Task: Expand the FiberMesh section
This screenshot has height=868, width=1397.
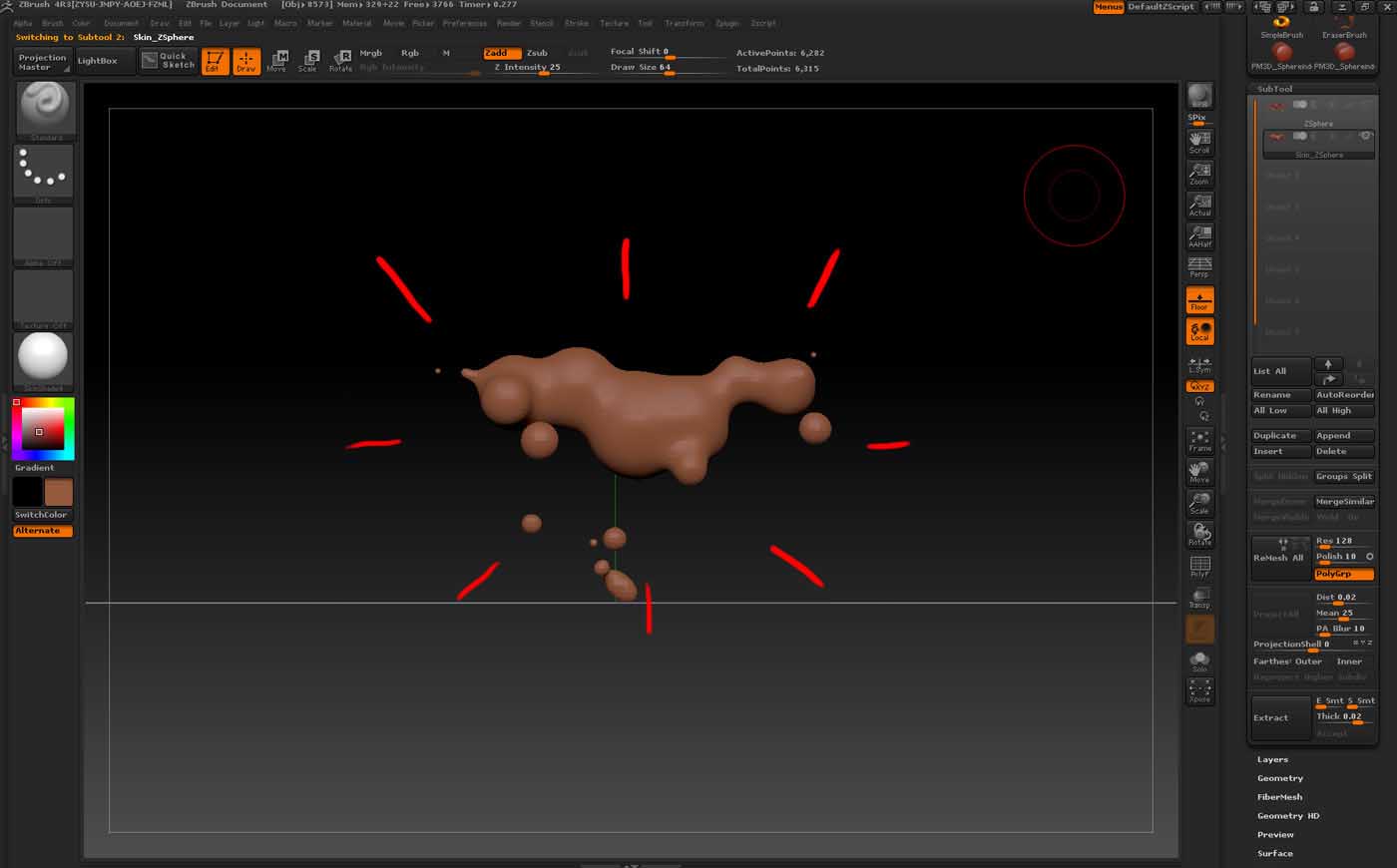Action: tap(1279, 797)
